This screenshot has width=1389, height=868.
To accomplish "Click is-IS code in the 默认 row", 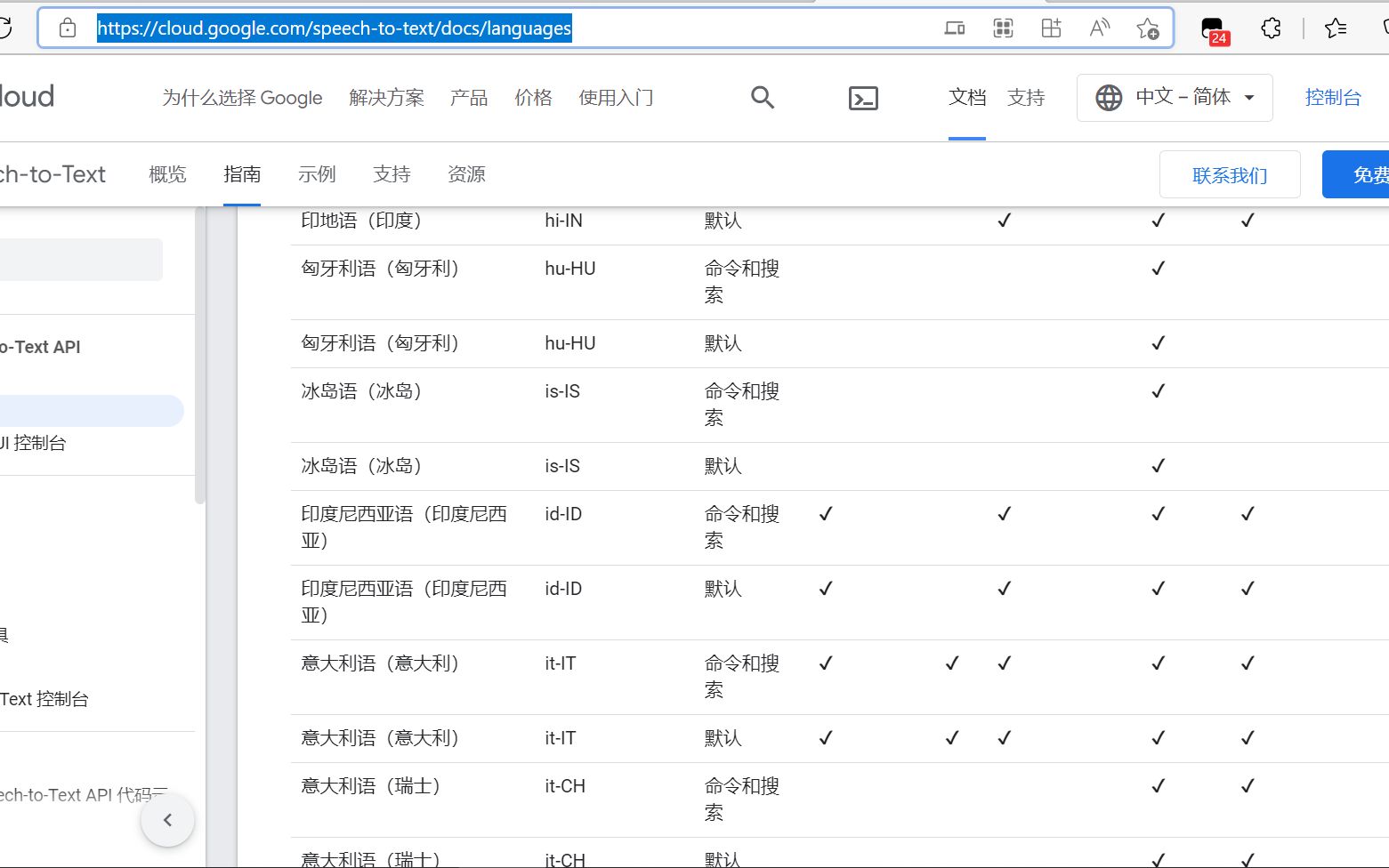I will pyautogui.click(x=562, y=466).
